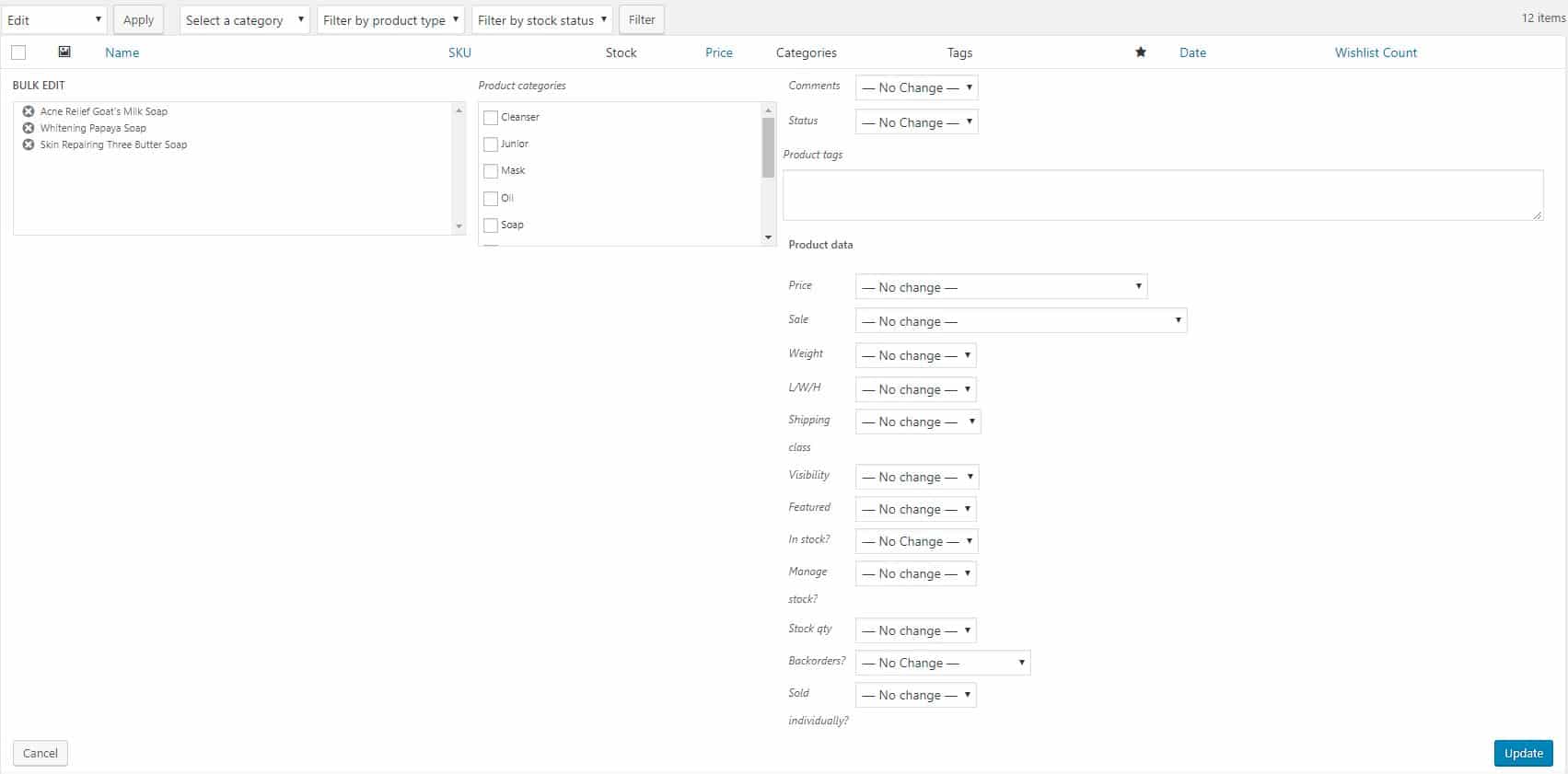Open the Status dropdown
The image size is (1568, 774).
[x=916, y=122]
